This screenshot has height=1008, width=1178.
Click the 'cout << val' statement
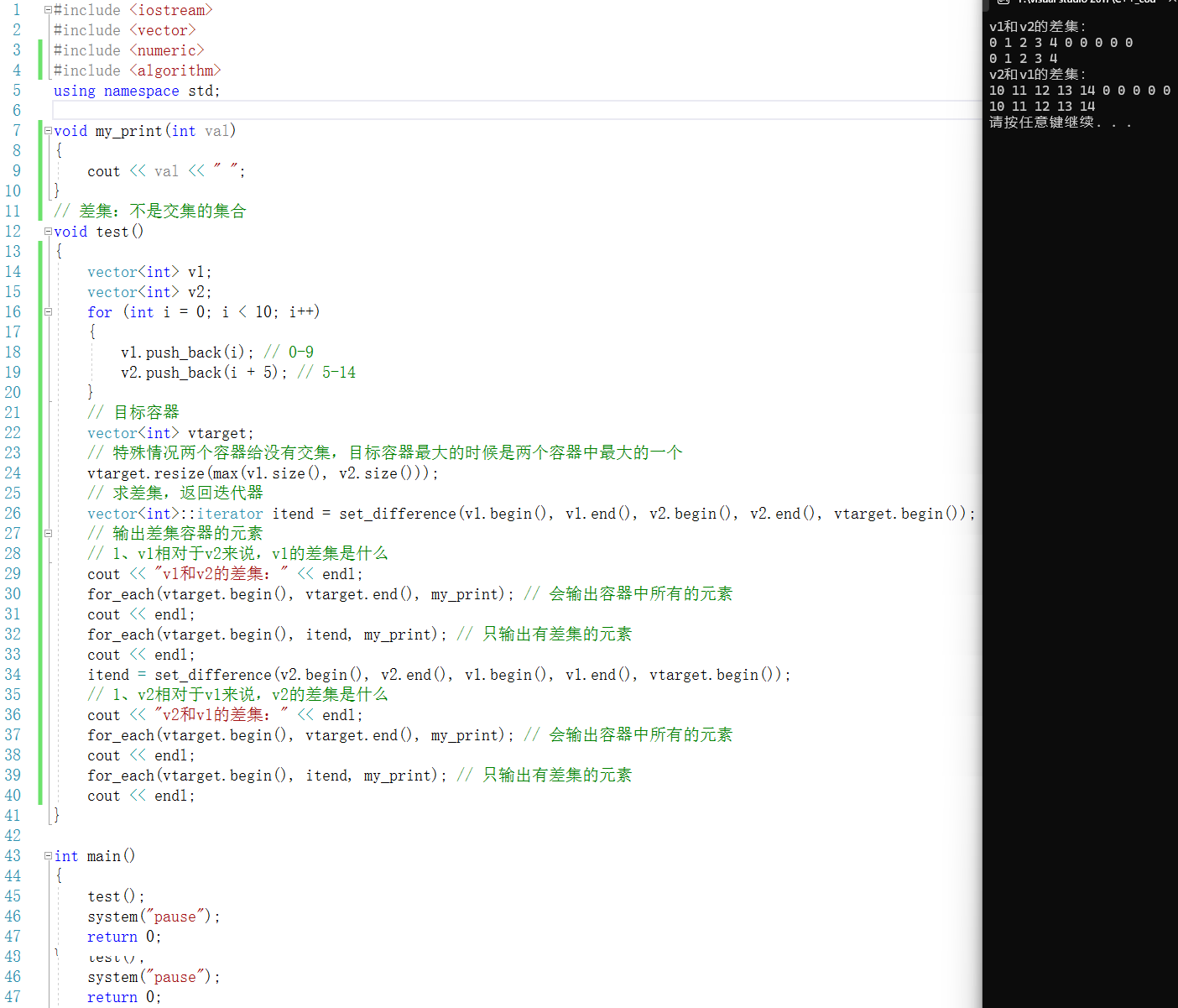(x=166, y=171)
